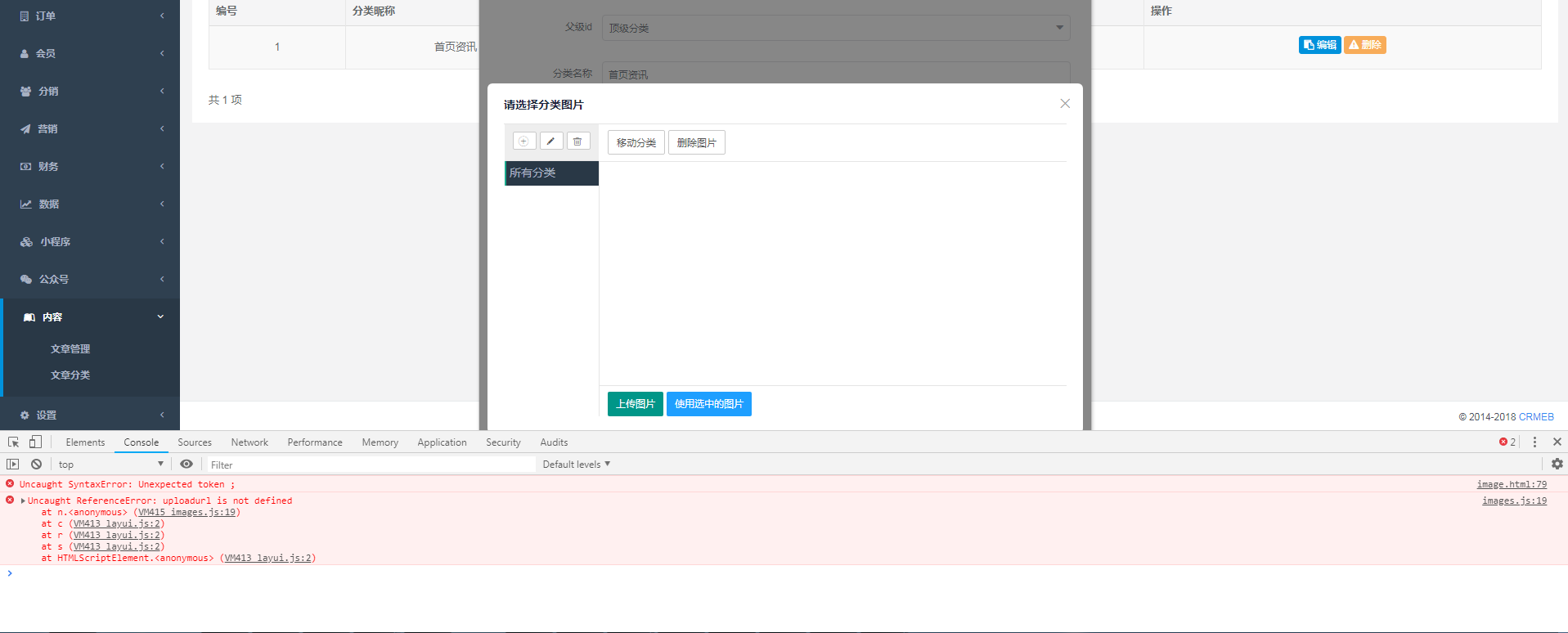Click the 分类名称 input field
This screenshot has width=1568, height=633.
(836, 73)
